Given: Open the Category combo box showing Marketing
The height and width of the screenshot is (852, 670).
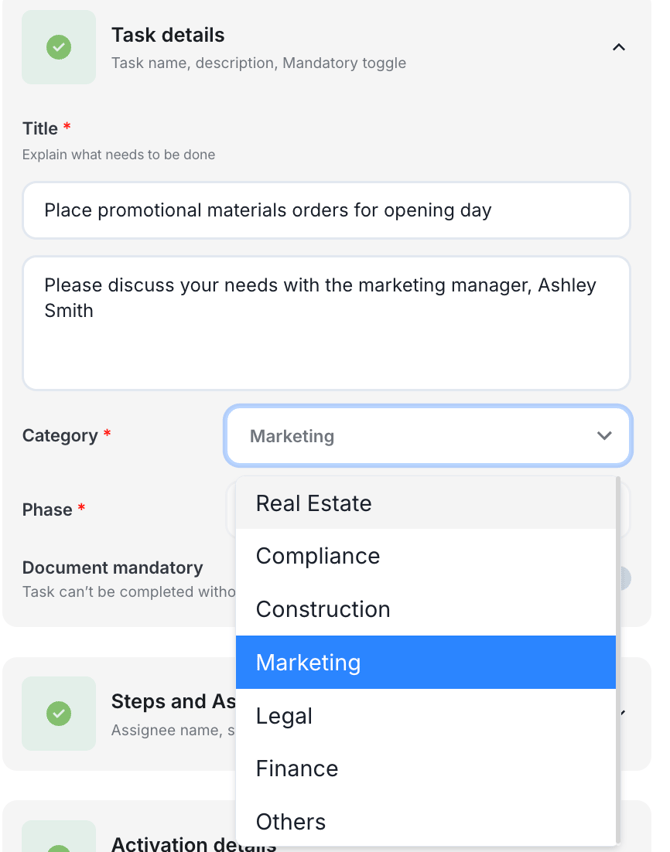Looking at the screenshot, I should (x=410, y=436).
